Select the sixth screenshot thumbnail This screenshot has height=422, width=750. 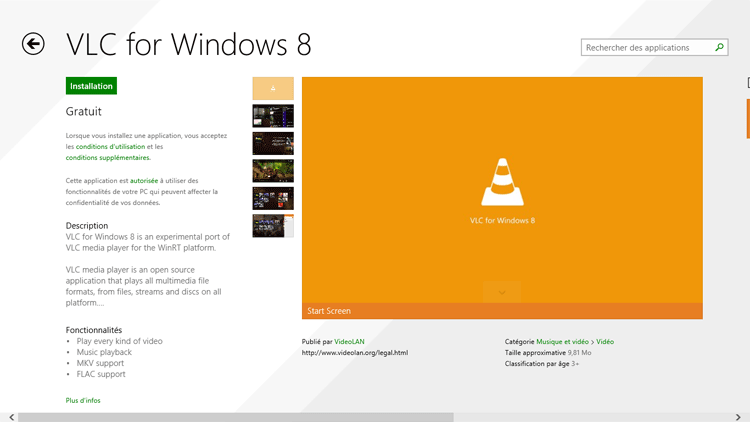click(273, 225)
